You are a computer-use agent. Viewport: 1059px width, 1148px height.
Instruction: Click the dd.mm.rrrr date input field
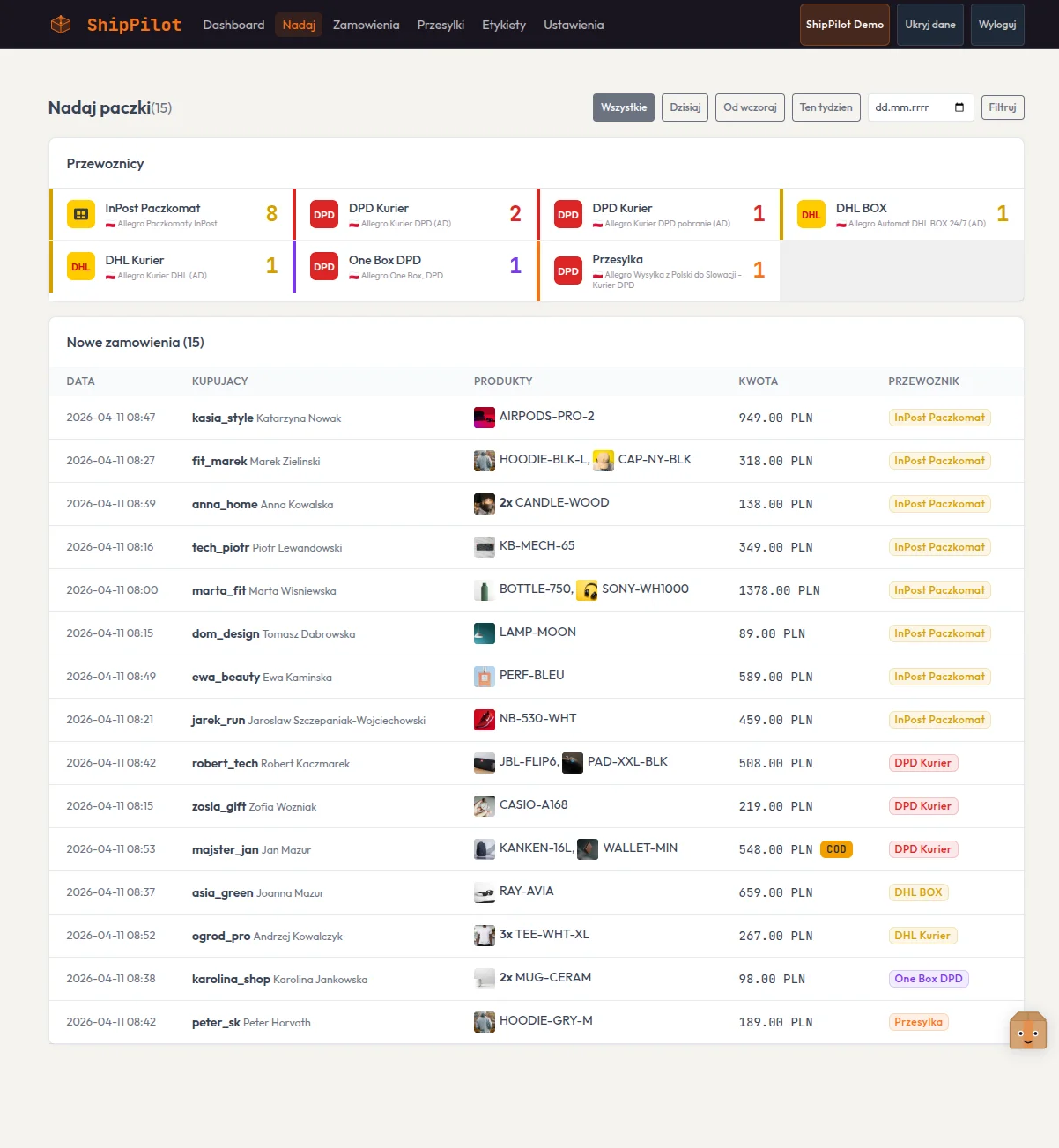click(921, 107)
